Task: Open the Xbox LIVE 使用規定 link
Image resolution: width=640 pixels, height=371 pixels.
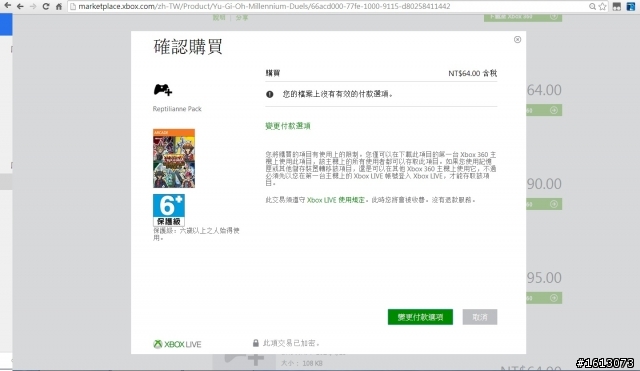Action: [x=336, y=200]
